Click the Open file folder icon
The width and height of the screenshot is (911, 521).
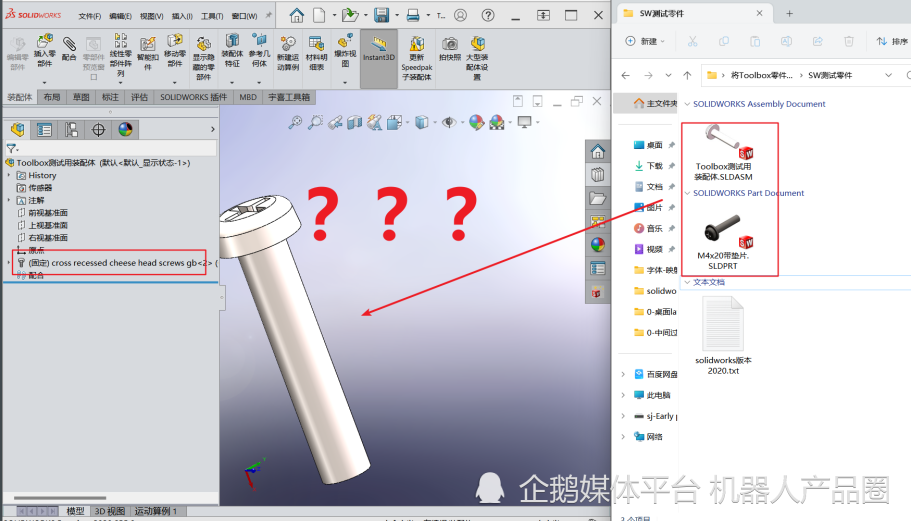click(x=350, y=16)
